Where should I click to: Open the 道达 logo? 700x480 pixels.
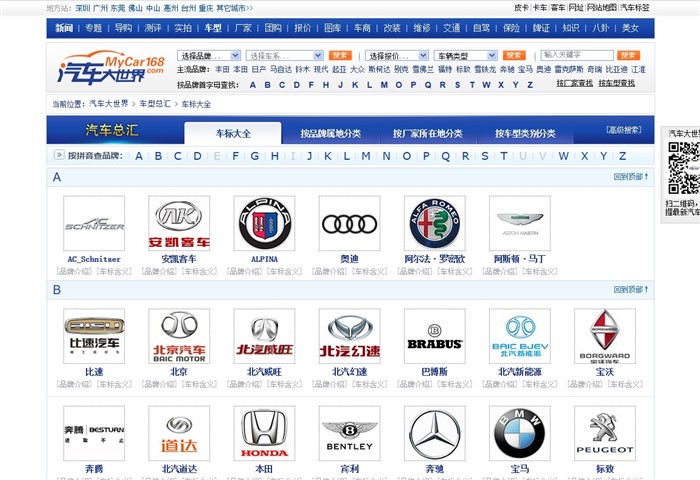pos(179,433)
